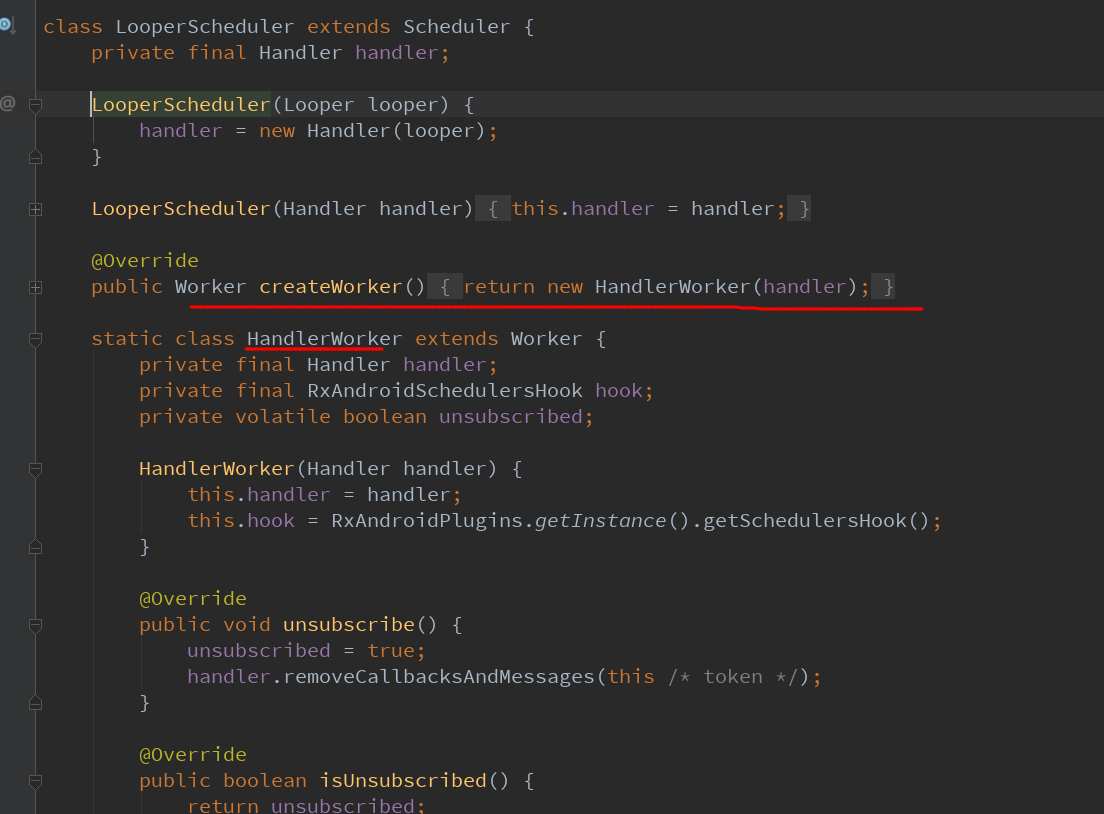The width and height of the screenshot is (1104, 814).
Task: Click the overridden-class gutter icon beside LooperScheduler class
Action: tap(8, 25)
